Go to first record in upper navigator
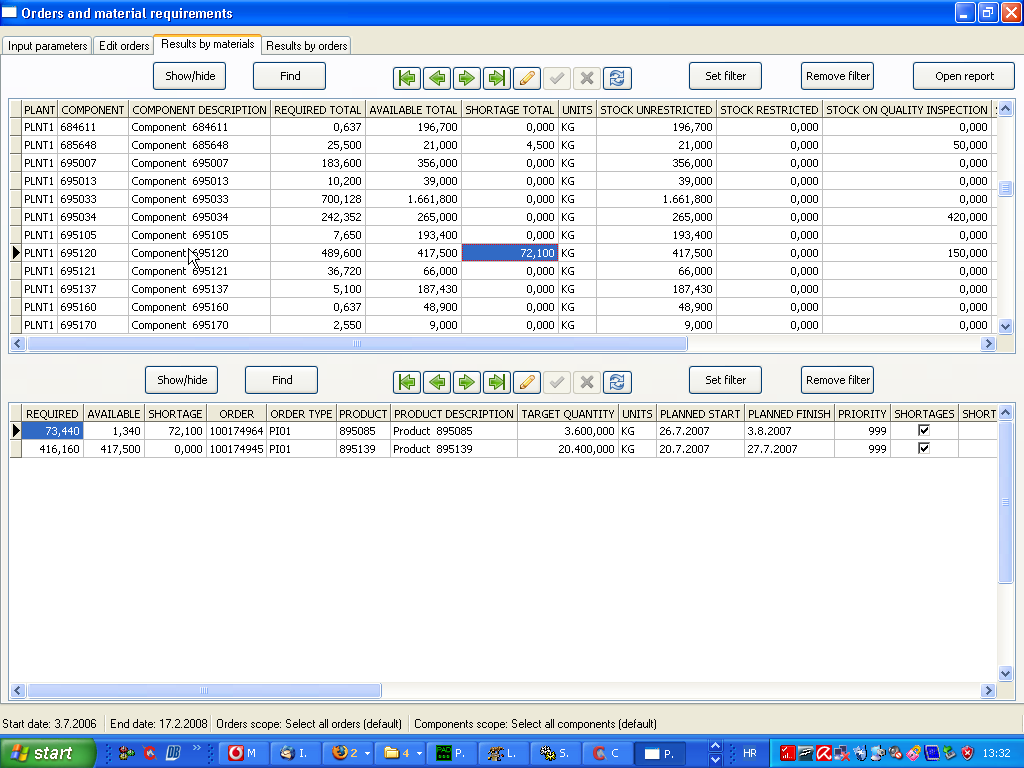The width and height of the screenshot is (1024, 768). point(406,77)
